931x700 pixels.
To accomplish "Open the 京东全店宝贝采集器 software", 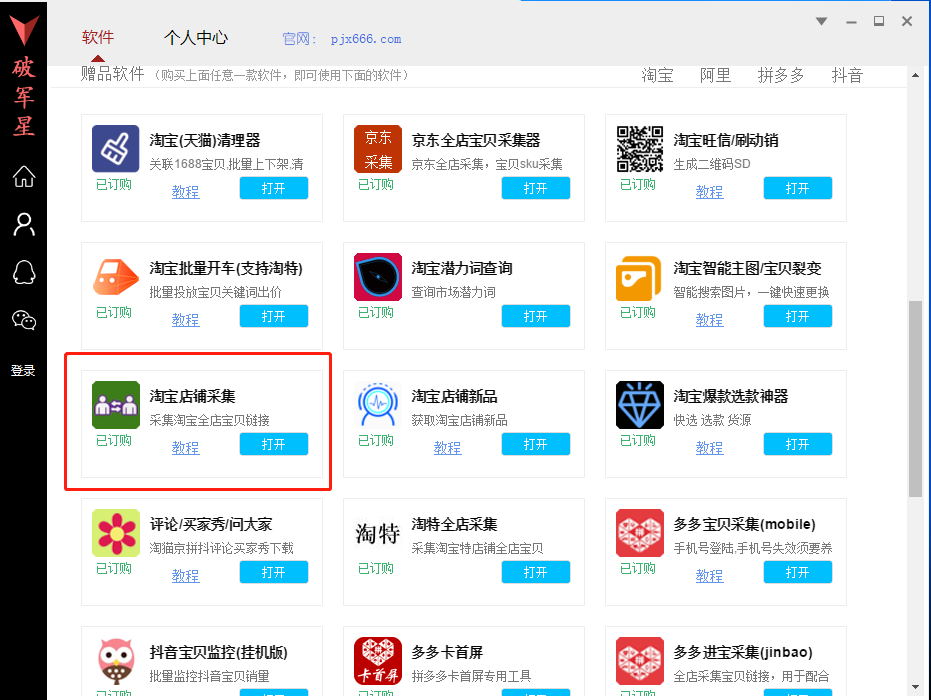I will point(536,188).
